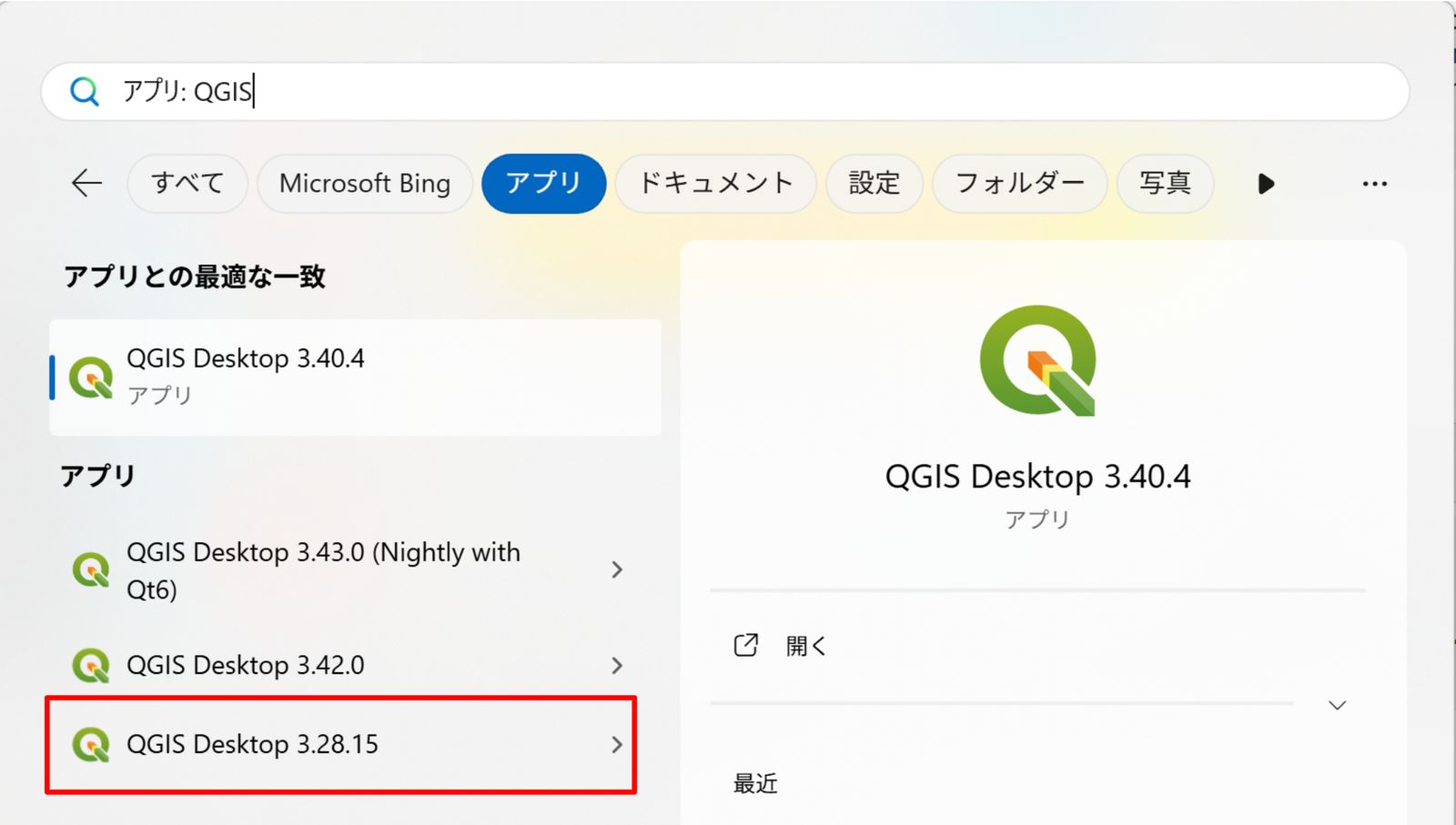Click large QGIS logo in details pane
Screen dimensions: 1456x825
[1038, 361]
